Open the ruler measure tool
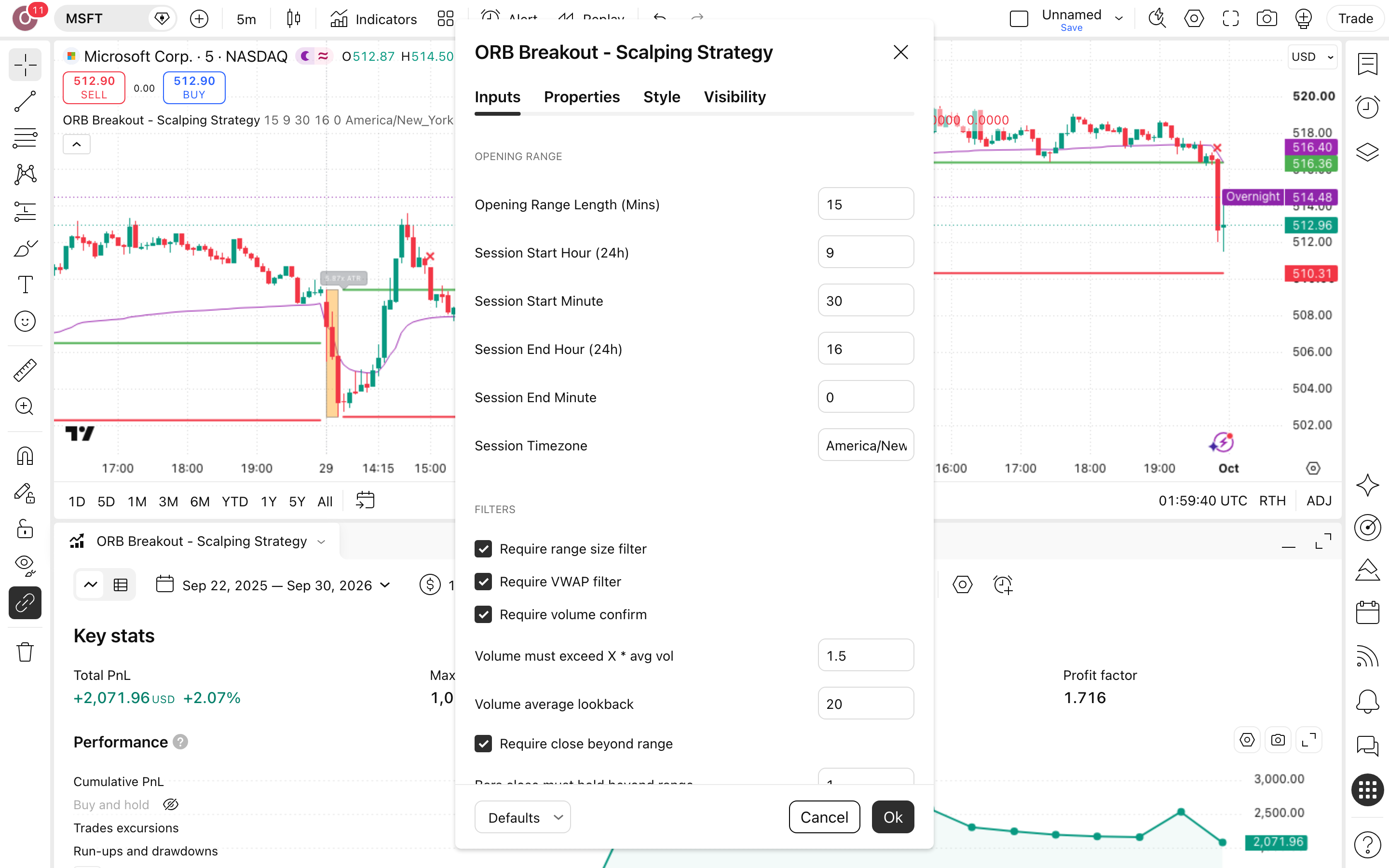Viewport: 1389px width, 868px height. [25, 370]
